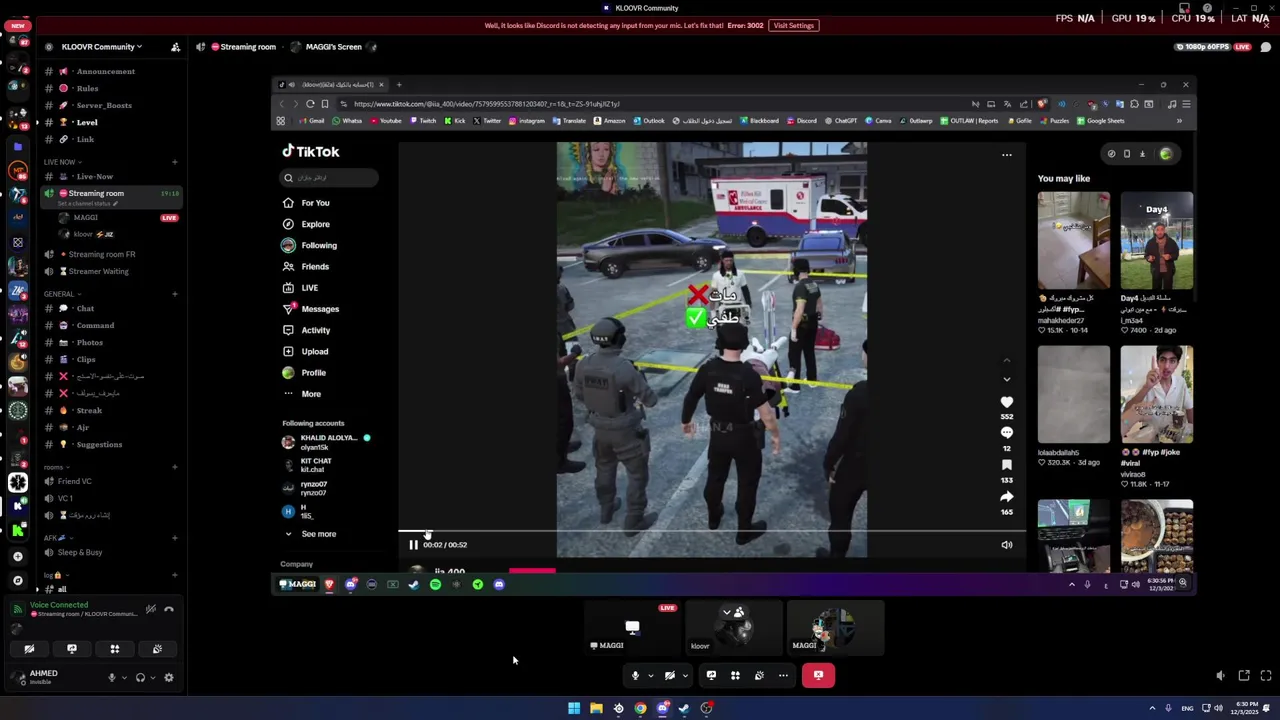Open Suggestions channel

point(110,444)
